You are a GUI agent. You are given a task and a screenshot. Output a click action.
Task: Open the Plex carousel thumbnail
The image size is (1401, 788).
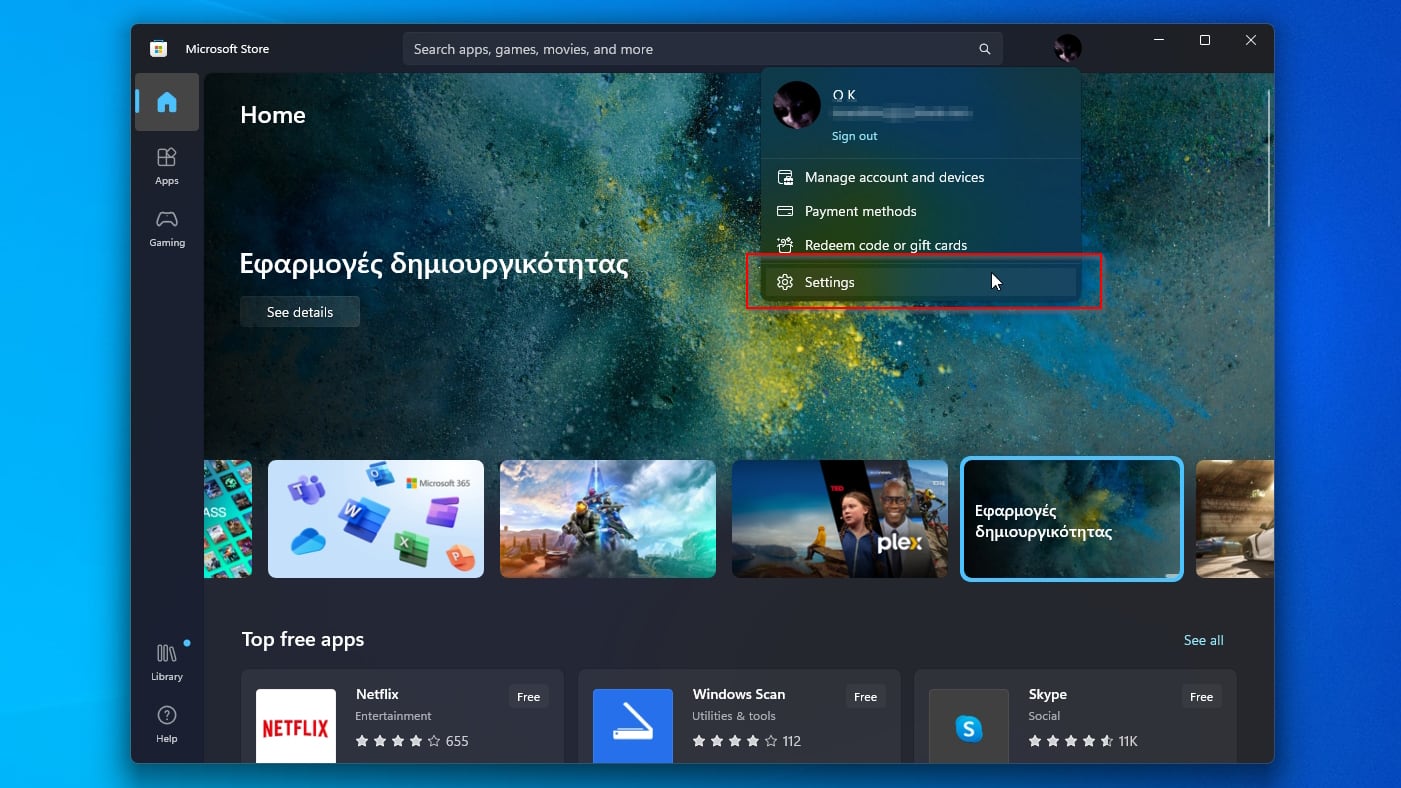click(x=840, y=519)
